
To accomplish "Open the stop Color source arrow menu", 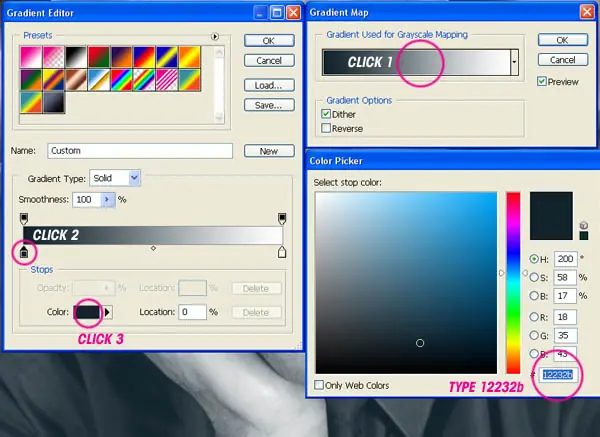I will pyautogui.click(x=108, y=312).
